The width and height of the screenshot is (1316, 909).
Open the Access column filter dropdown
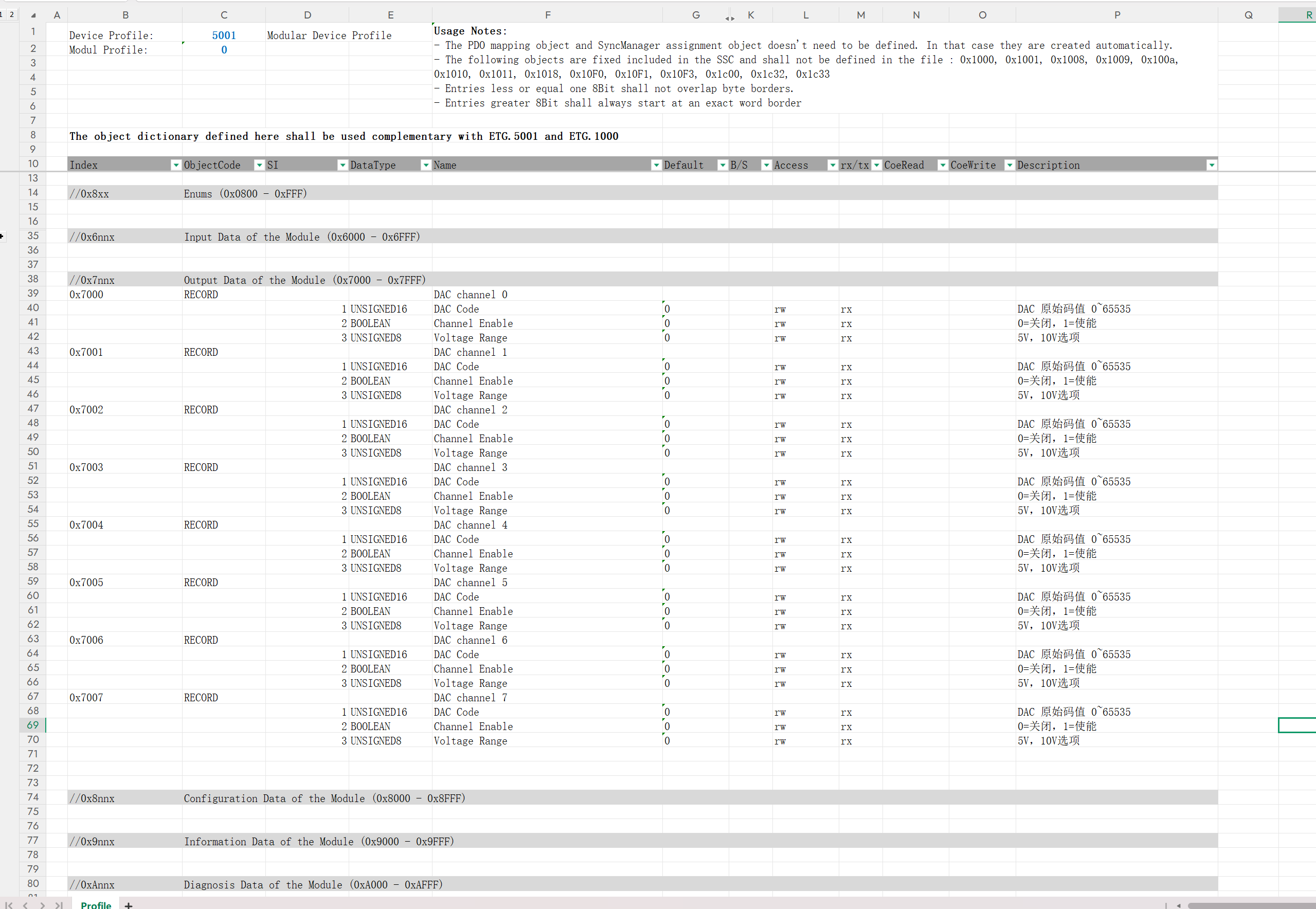(832, 165)
